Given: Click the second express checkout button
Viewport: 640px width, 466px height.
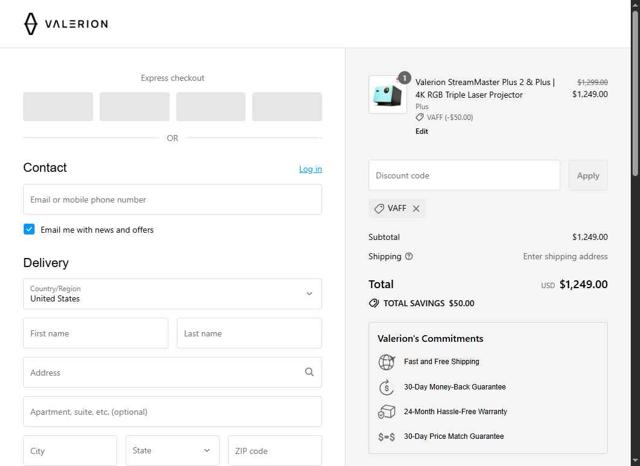Looking at the screenshot, I should [x=134, y=107].
